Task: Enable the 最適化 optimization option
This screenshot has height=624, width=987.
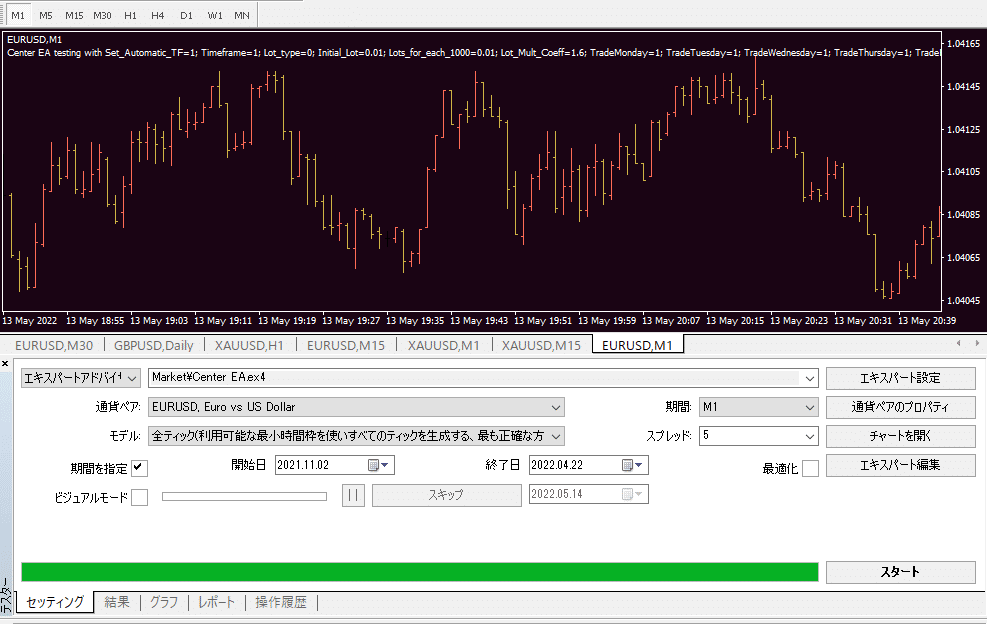Action: pos(811,465)
